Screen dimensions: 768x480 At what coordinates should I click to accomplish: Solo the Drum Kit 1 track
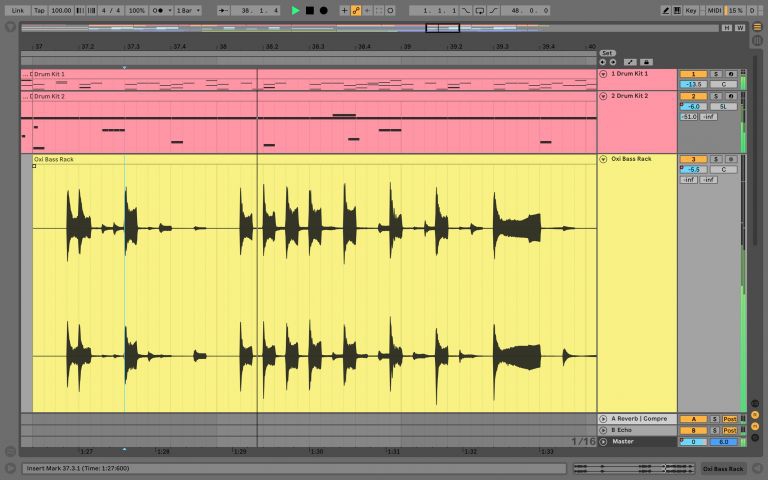pos(716,74)
